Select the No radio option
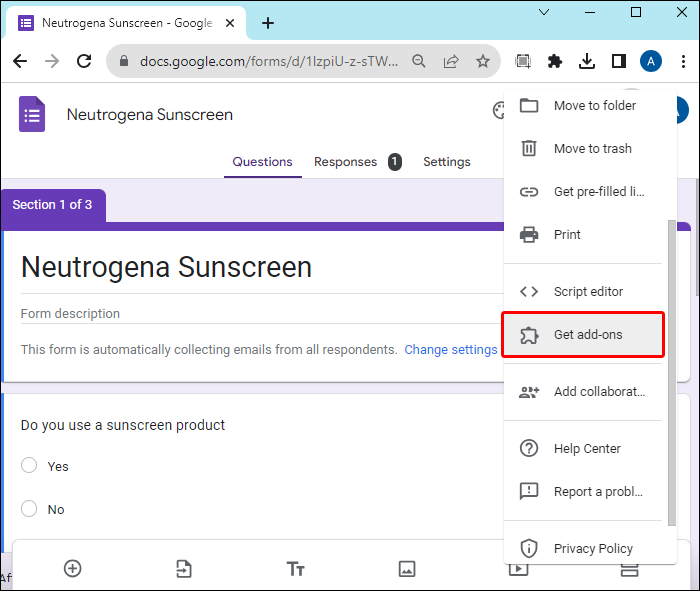This screenshot has width=700, height=591. click(x=29, y=508)
